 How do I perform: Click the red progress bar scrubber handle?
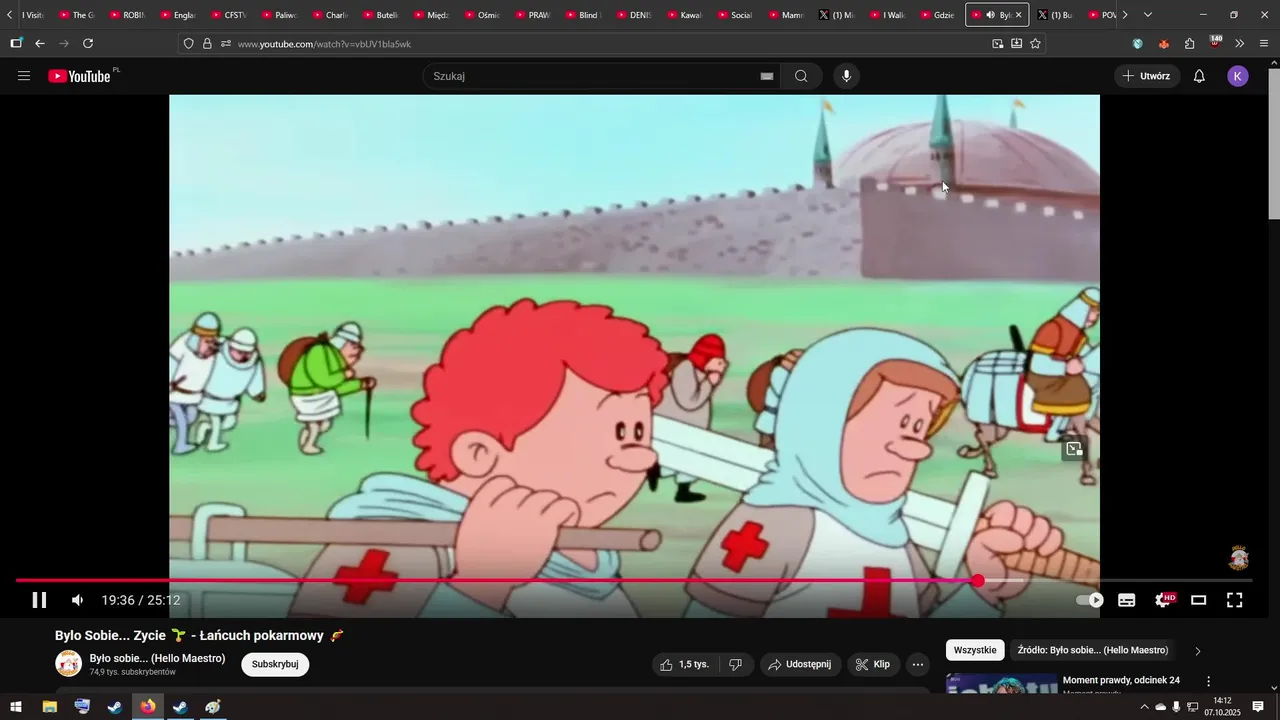coord(978,581)
